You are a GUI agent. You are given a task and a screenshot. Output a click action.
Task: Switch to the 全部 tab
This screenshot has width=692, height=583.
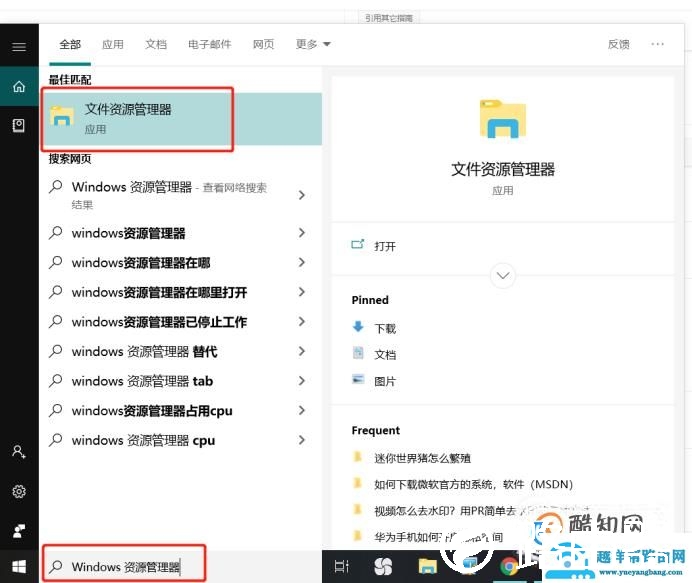pyautogui.click(x=70, y=45)
